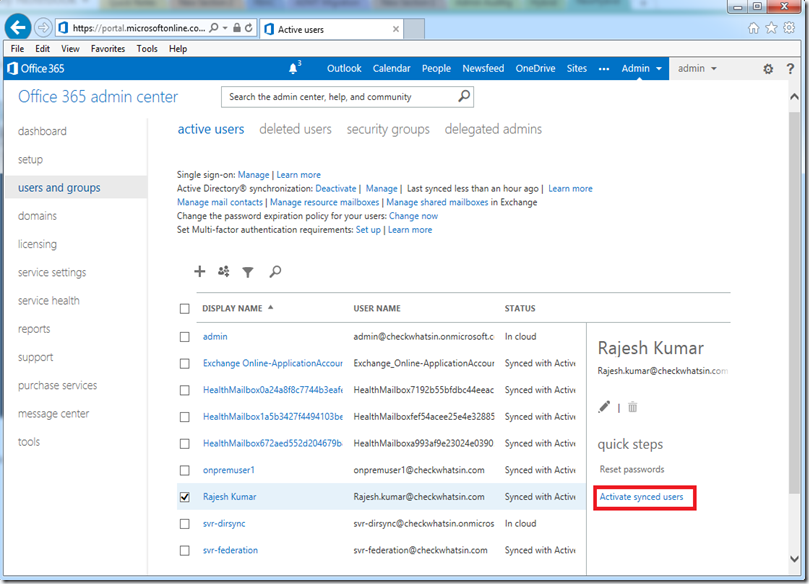Open the user list filter icon
Image resolution: width=809 pixels, height=584 pixels.
click(x=248, y=272)
